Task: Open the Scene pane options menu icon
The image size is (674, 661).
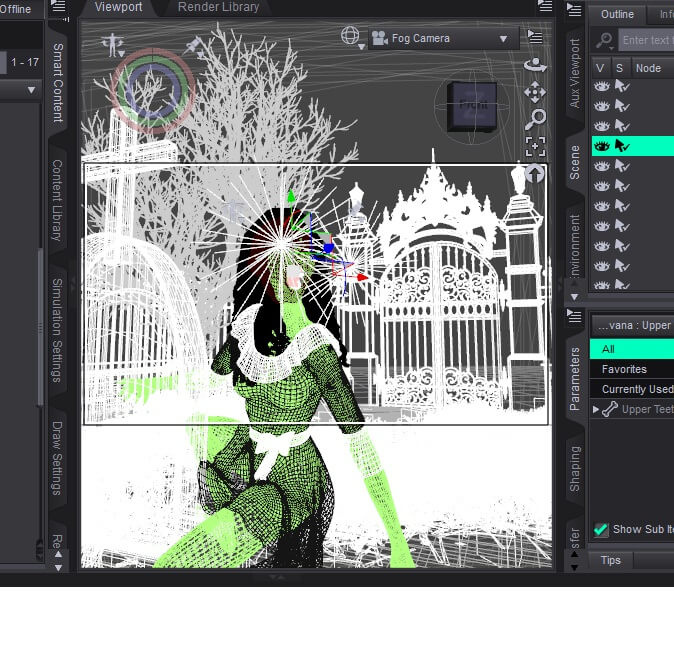Action: click(x=574, y=9)
